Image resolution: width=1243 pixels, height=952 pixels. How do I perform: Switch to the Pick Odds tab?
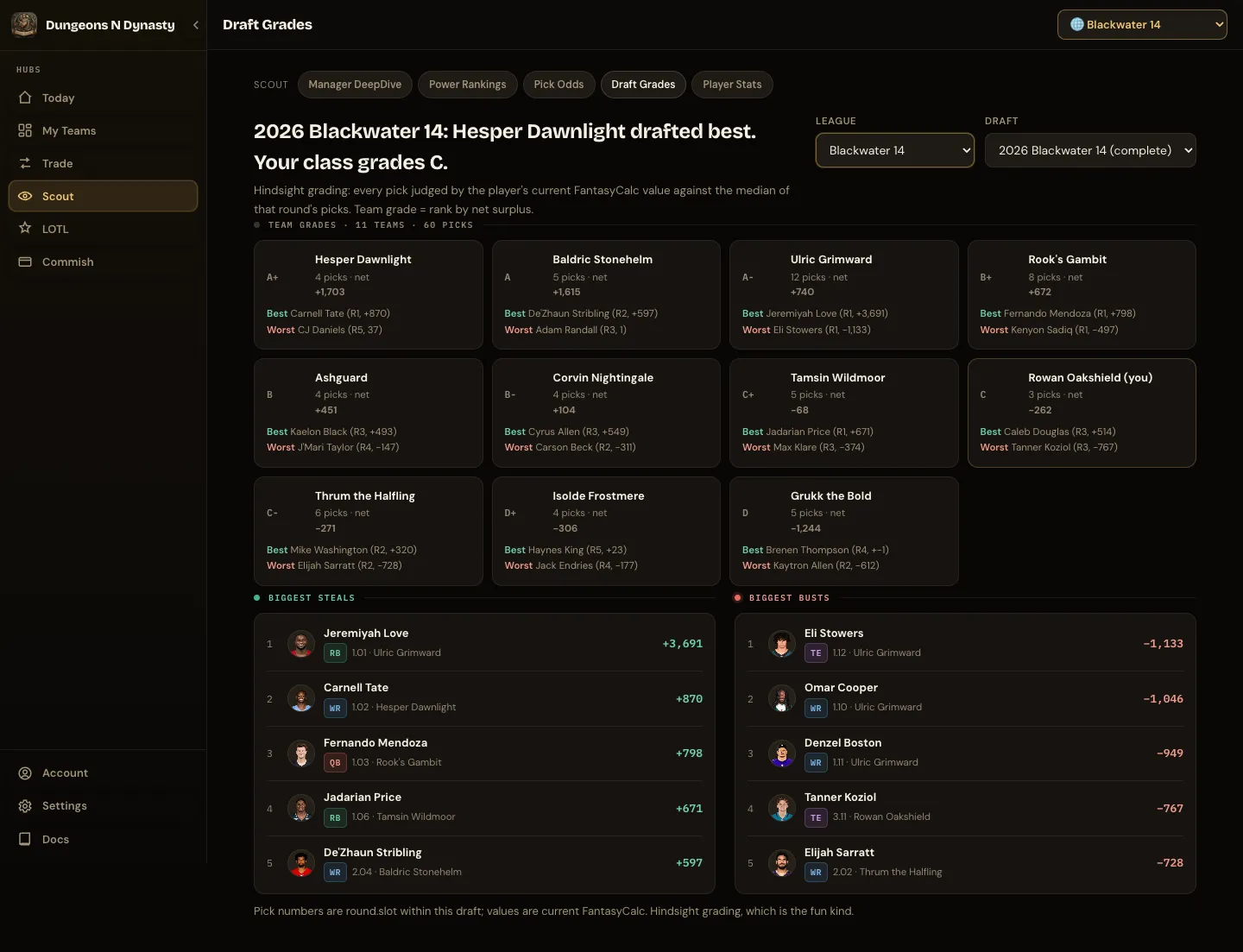point(558,85)
